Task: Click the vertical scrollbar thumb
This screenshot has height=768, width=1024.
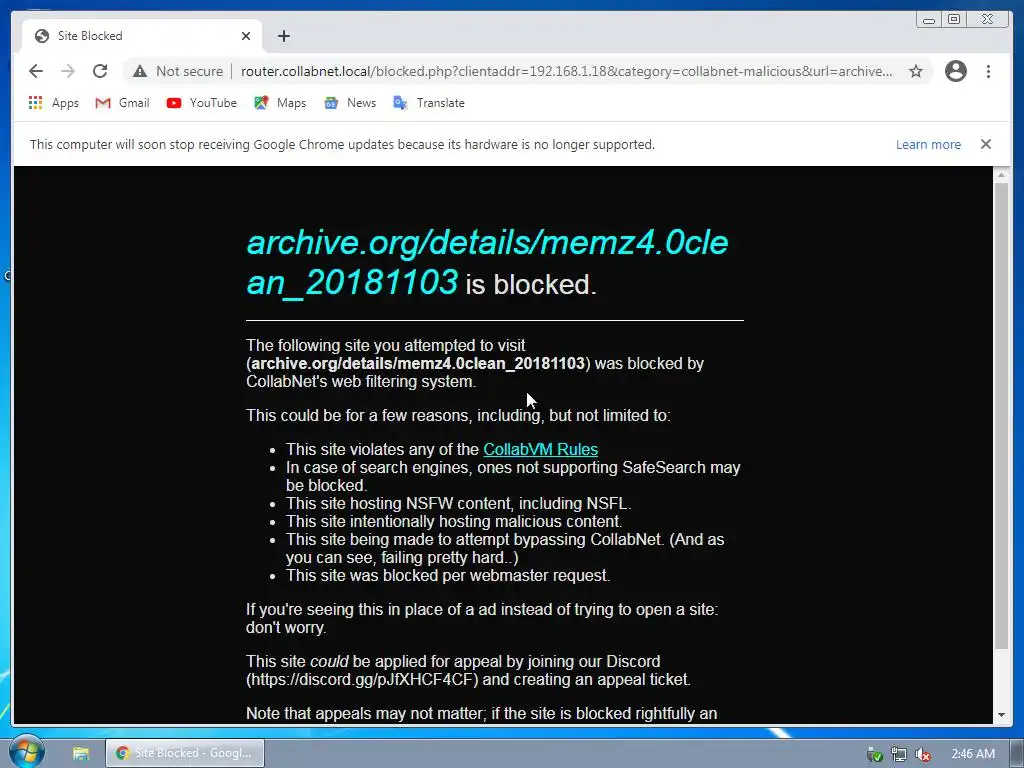Action: click(x=1001, y=415)
